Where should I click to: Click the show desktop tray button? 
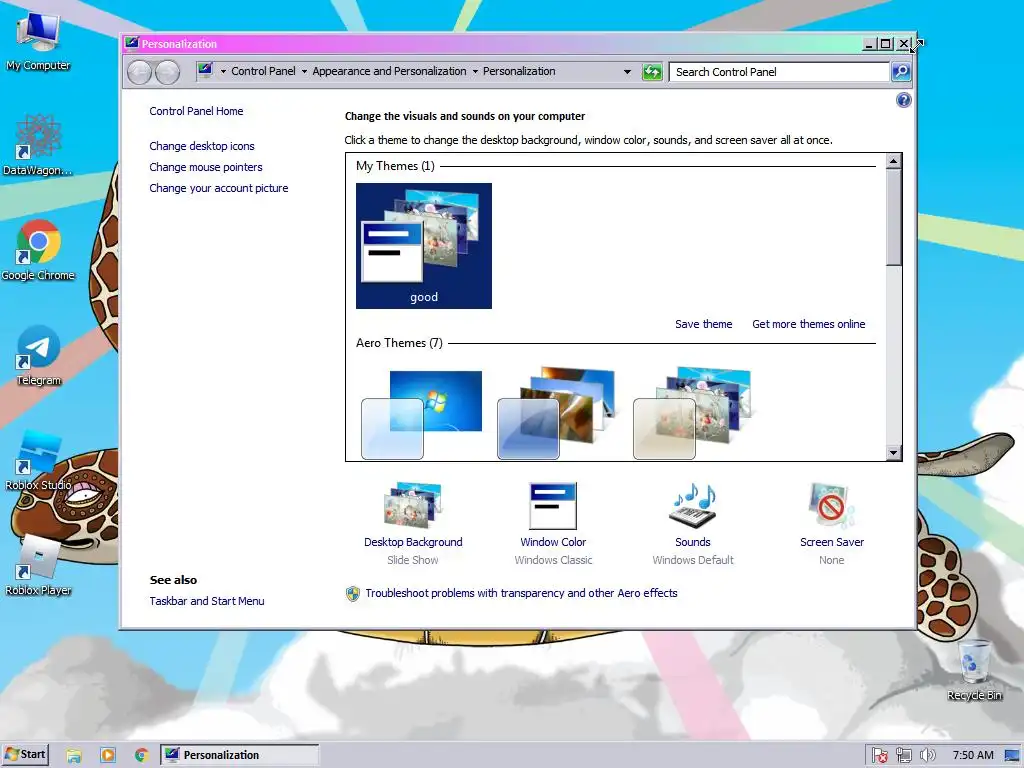point(1013,756)
